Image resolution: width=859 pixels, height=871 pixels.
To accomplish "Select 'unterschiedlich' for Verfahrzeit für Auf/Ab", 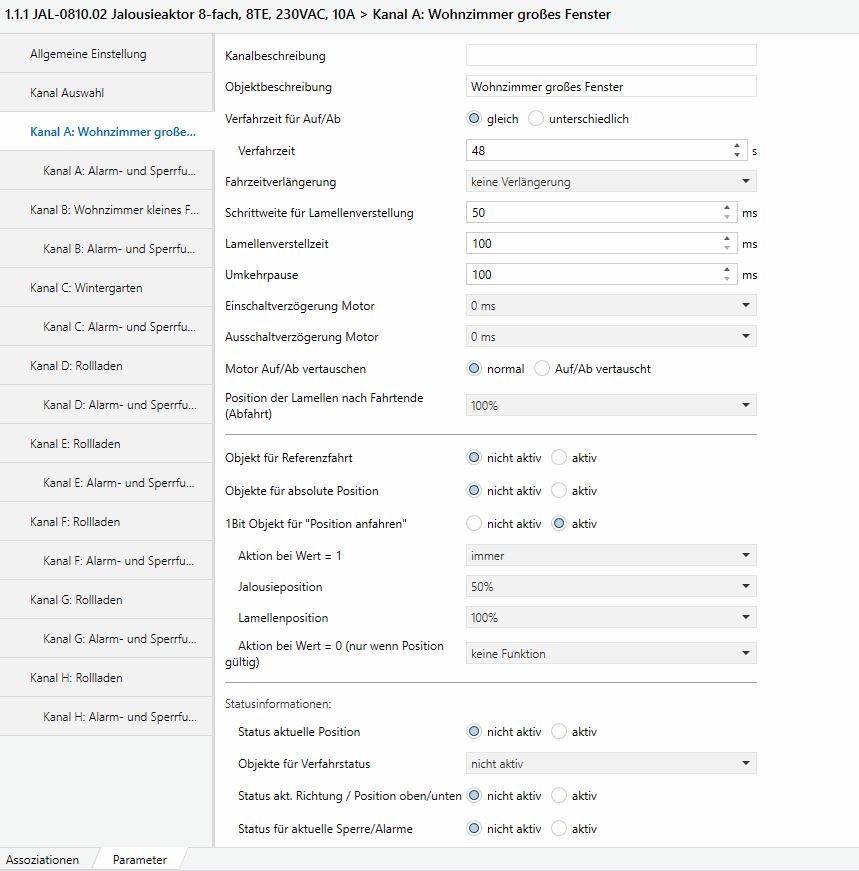I will pos(536,119).
